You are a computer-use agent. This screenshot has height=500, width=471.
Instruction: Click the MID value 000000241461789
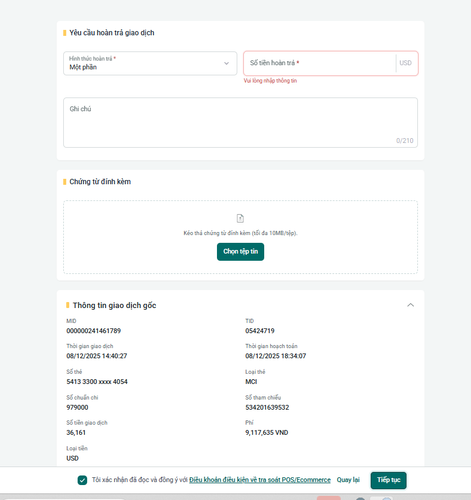click(94, 331)
